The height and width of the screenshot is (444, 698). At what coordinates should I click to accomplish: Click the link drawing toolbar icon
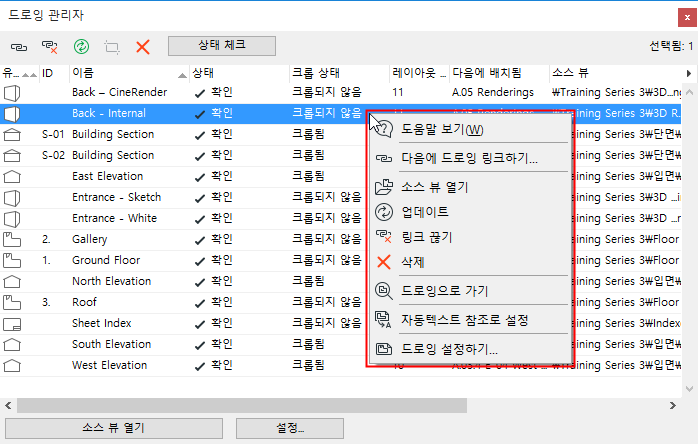coord(19,47)
